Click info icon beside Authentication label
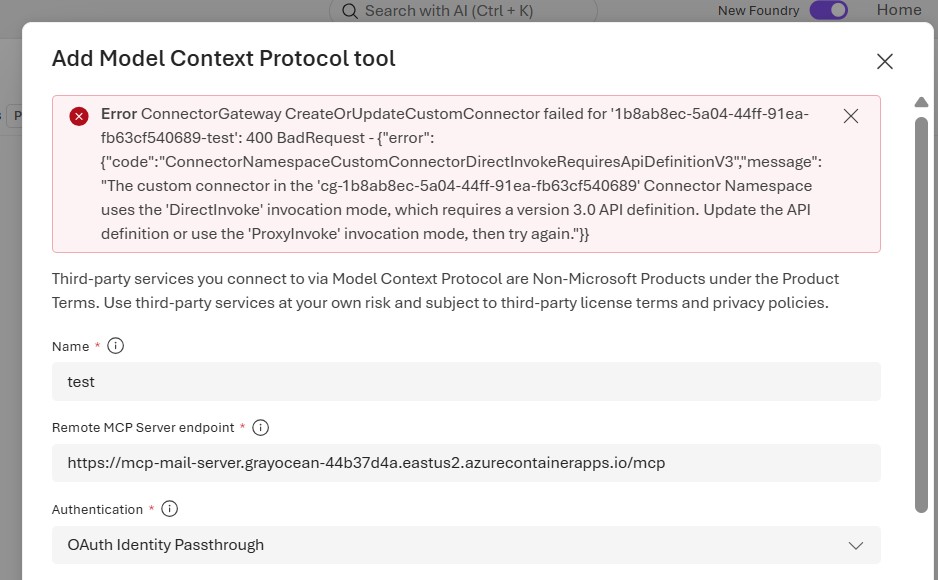938x580 pixels. click(170, 509)
